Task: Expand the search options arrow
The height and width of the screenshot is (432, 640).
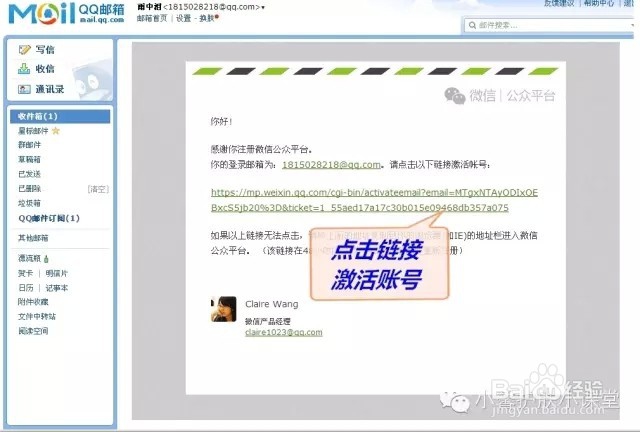Action: (632, 25)
